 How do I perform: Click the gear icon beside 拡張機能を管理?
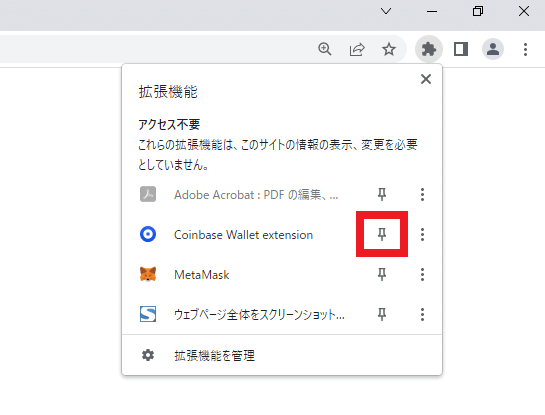148,355
